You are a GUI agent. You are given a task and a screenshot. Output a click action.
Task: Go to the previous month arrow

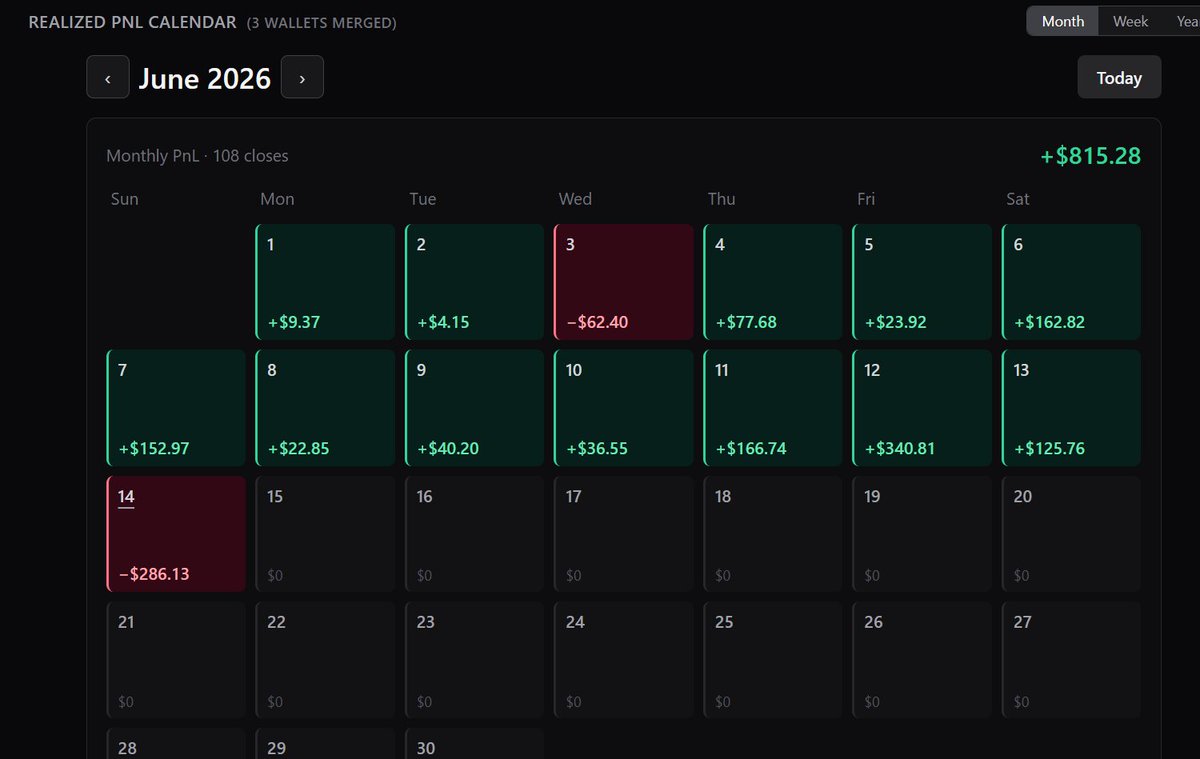coord(108,77)
